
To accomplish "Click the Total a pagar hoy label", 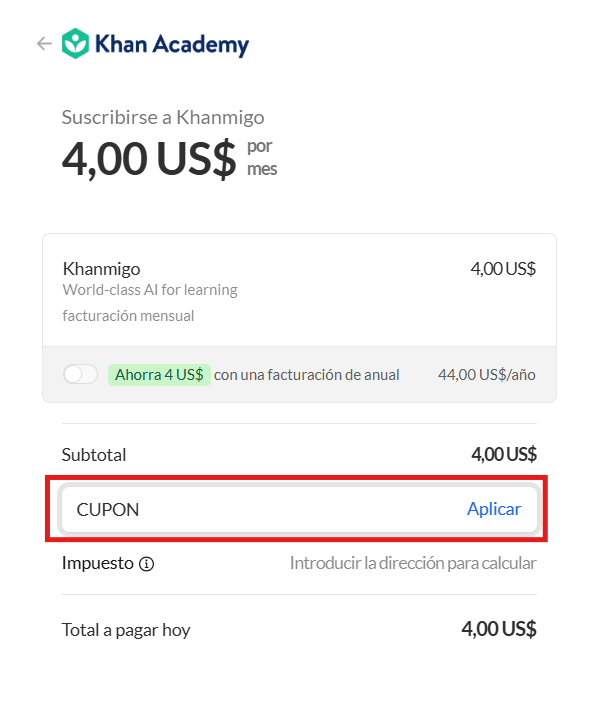I will (x=126, y=630).
